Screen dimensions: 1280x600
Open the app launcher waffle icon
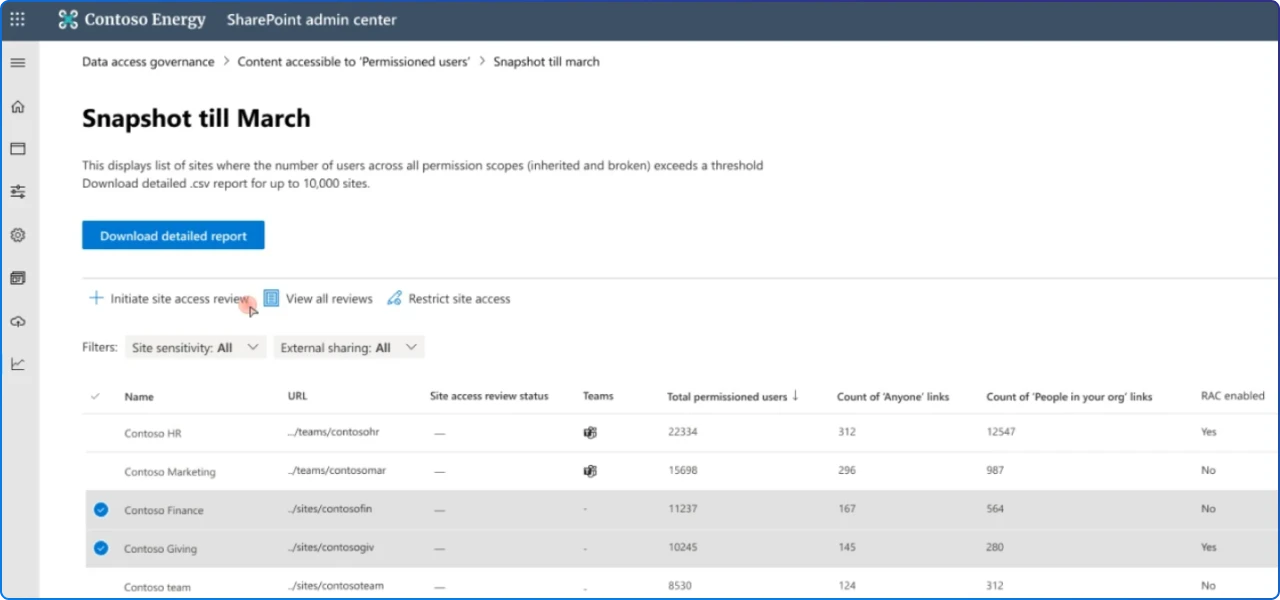pos(17,19)
